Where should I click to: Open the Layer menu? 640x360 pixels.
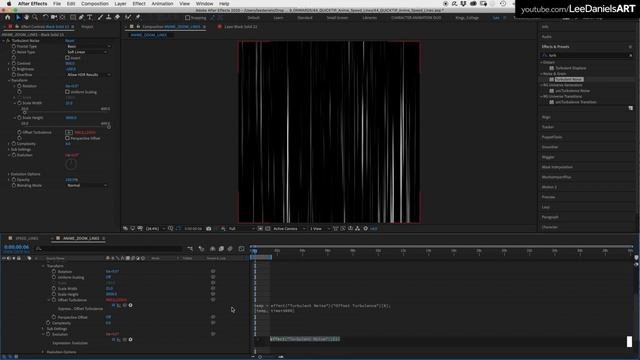(120, 4)
